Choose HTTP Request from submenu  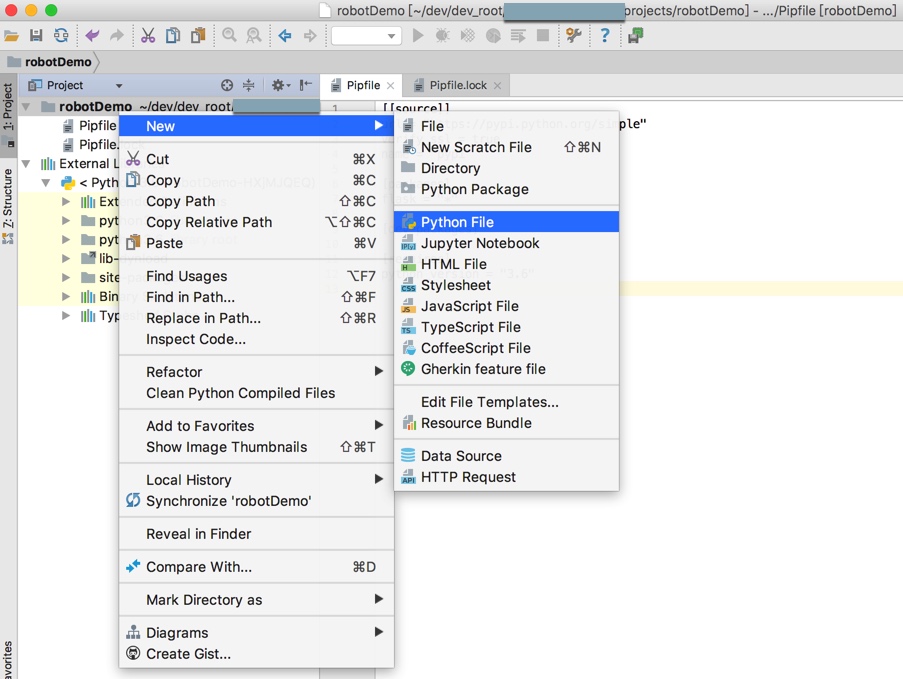click(506, 477)
